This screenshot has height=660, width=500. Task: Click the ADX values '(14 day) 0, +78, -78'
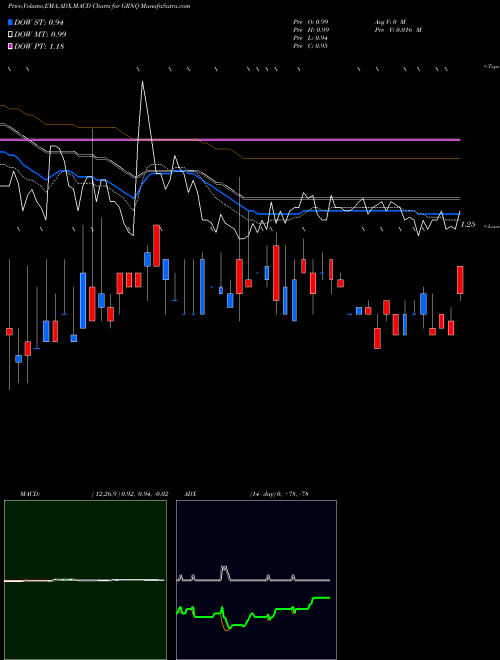pyautogui.click(x=279, y=494)
